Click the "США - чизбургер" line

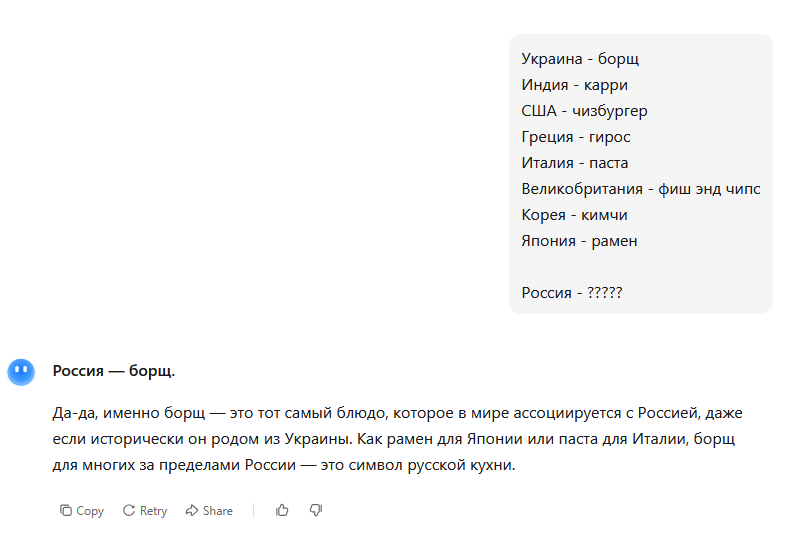click(584, 111)
